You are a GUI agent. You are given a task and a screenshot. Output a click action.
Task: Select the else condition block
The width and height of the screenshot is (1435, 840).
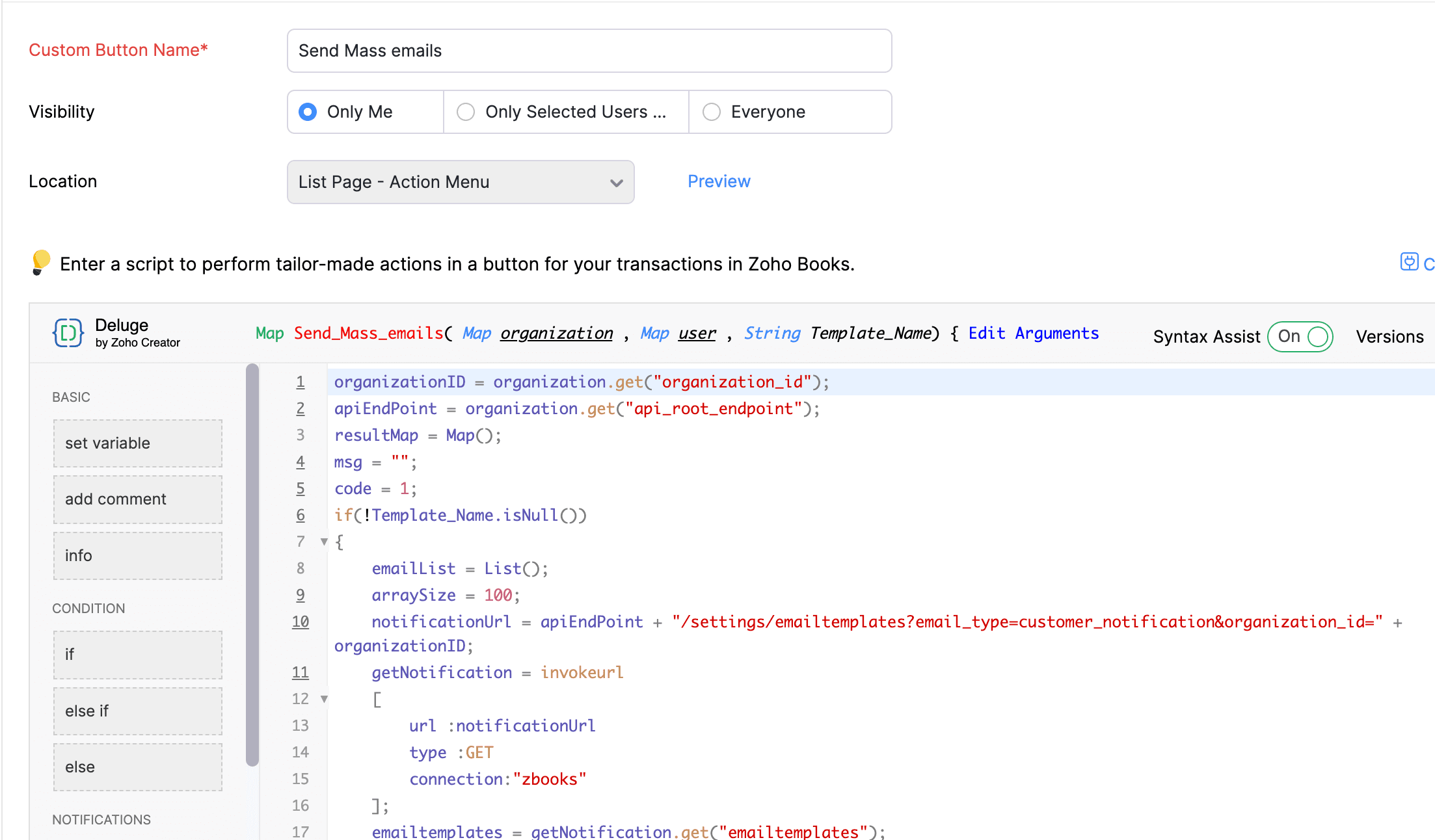(x=138, y=767)
